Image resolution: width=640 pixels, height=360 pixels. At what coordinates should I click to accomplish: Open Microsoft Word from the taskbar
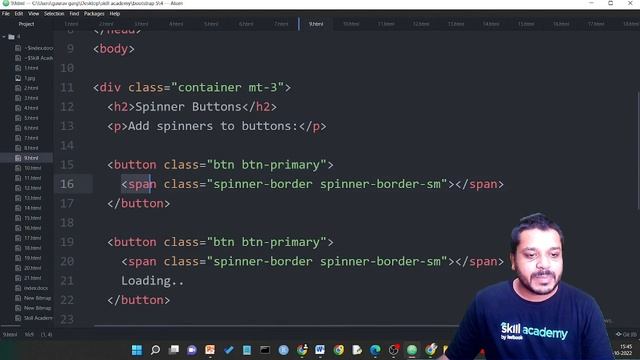click(x=320, y=350)
